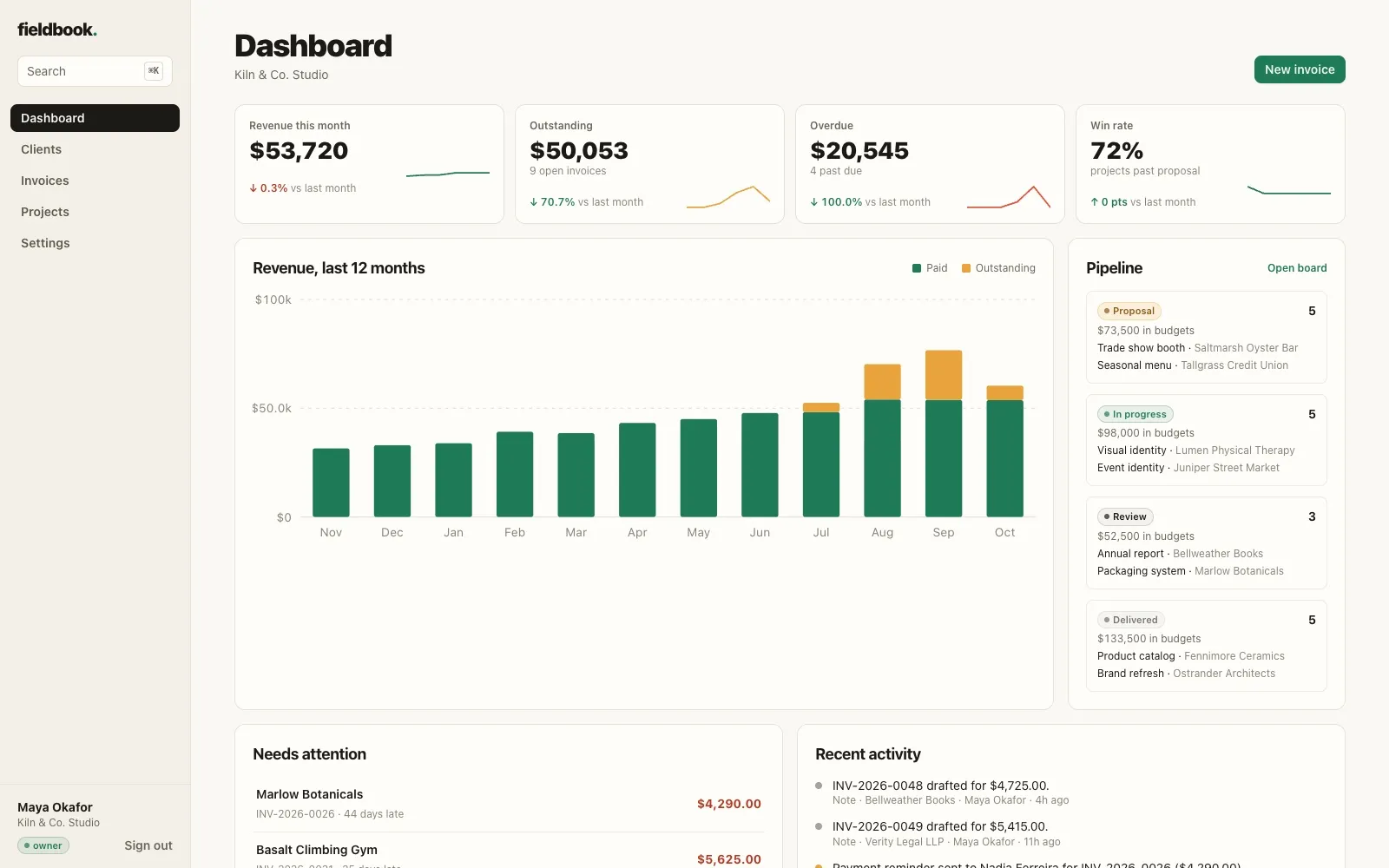1389x868 pixels.
Task: Open Event identity · Juniper Street Market
Action: [x=1188, y=468]
